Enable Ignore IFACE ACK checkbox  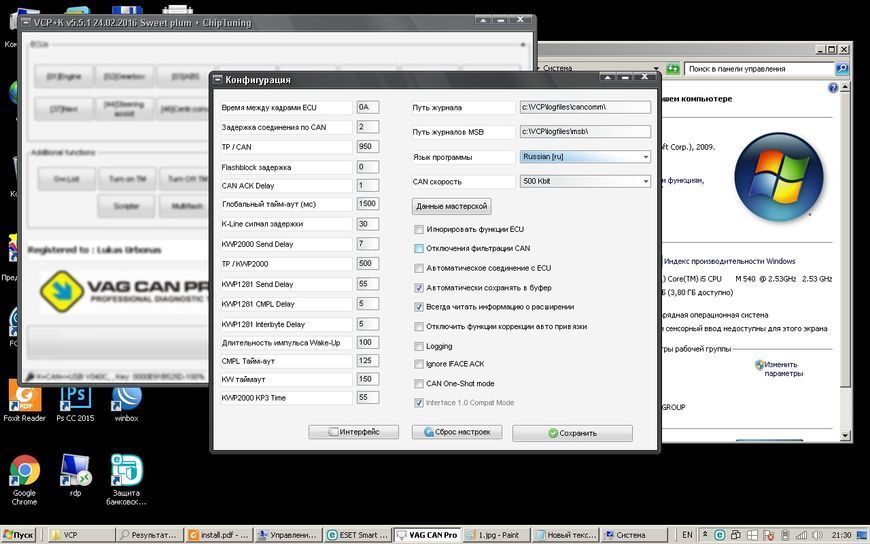click(419, 364)
